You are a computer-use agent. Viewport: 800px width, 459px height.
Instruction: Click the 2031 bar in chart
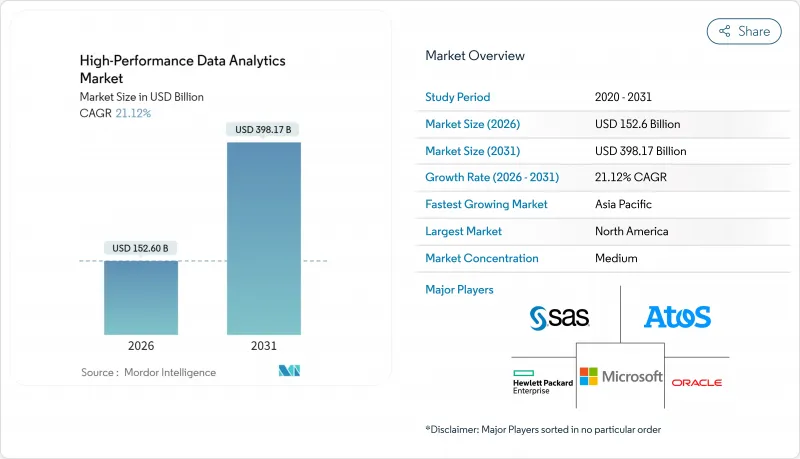[x=264, y=238]
